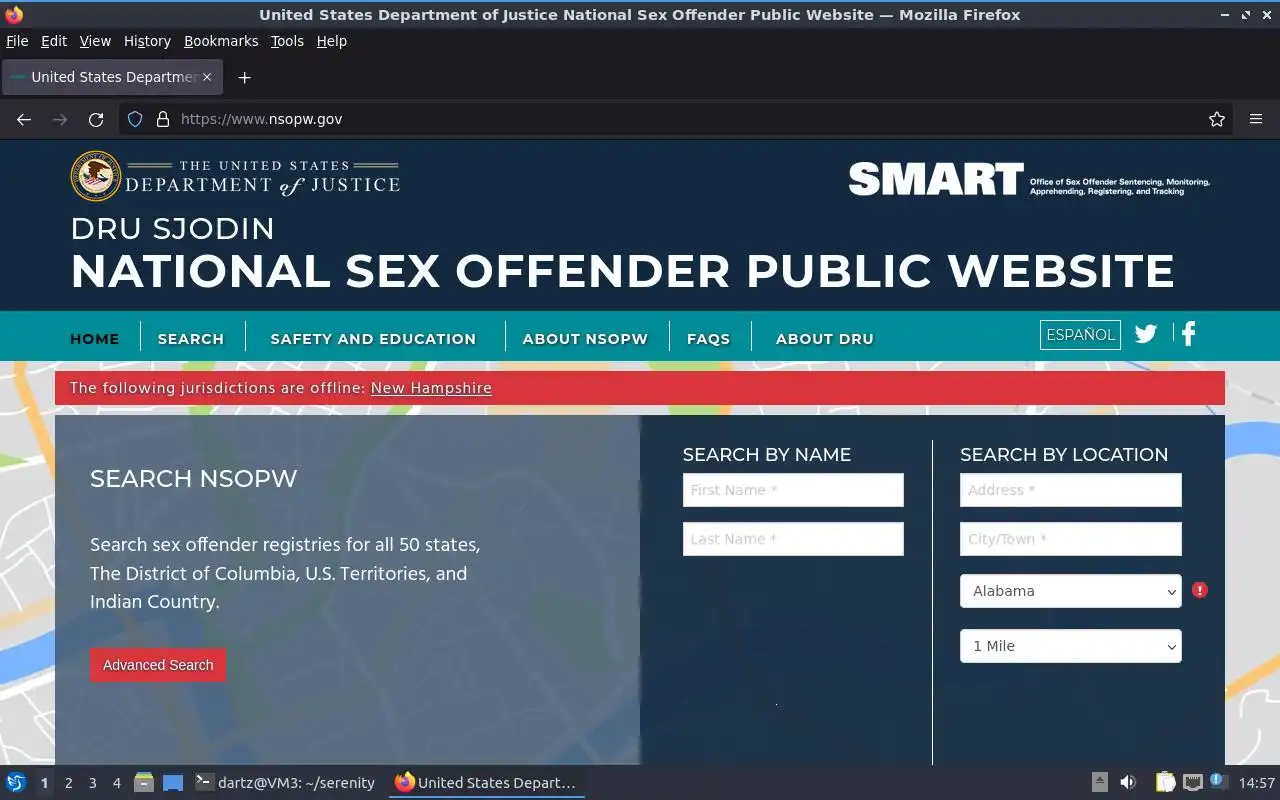Image resolution: width=1280 pixels, height=800 pixels.
Task: Open the file manager taskbar icon
Action: click(144, 783)
